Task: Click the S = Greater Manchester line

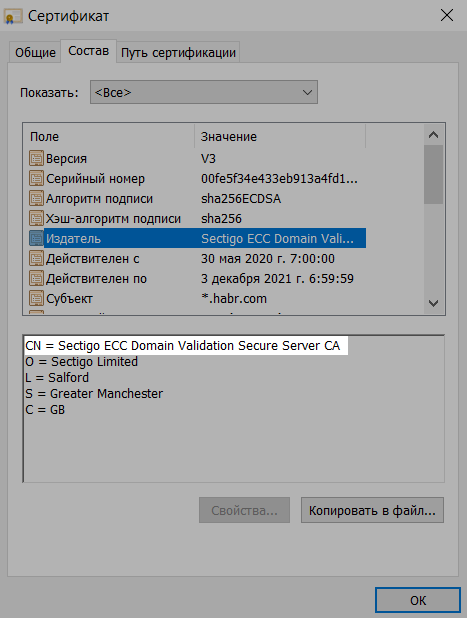Action: click(94, 393)
